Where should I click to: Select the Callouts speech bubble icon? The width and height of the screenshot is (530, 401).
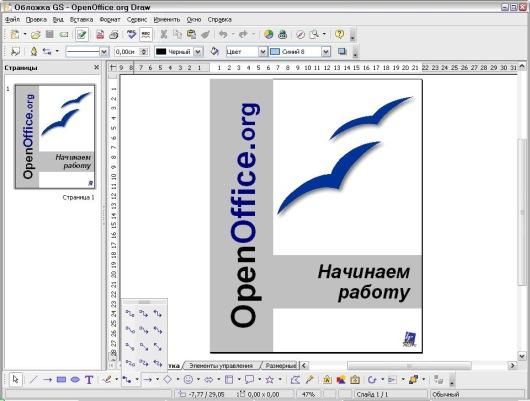pos(249,380)
